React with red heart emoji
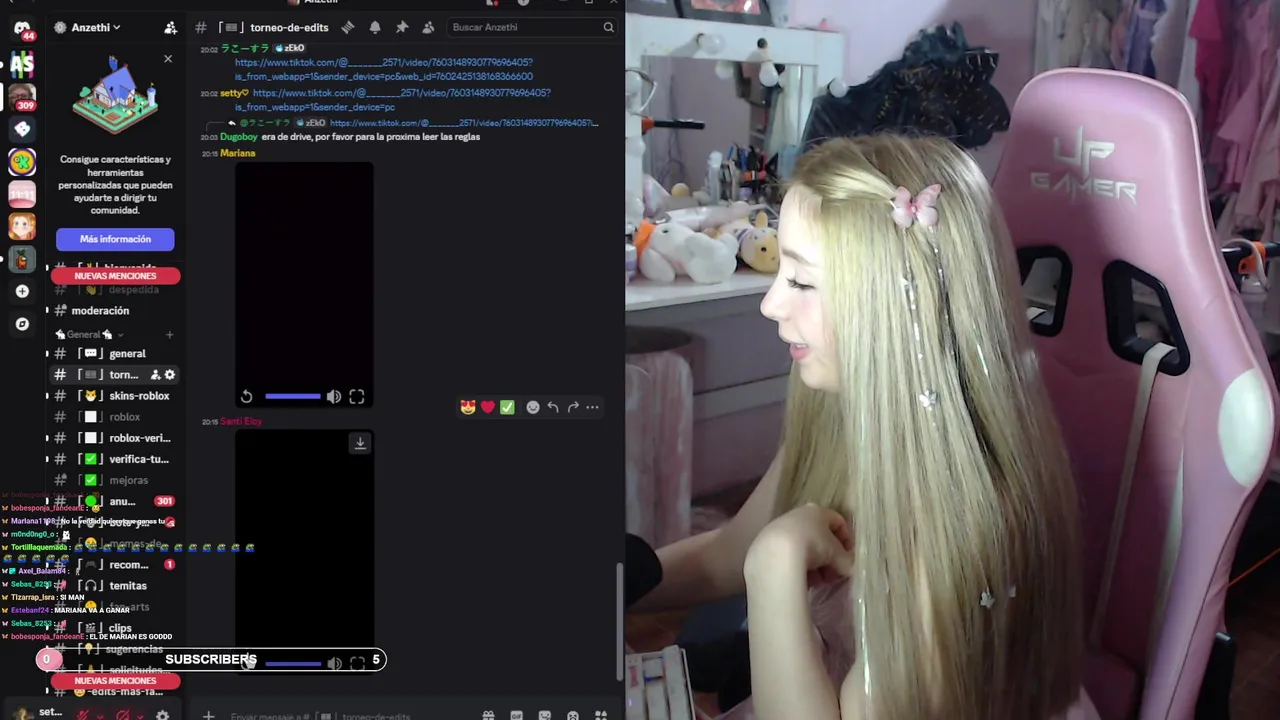The image size is (1280, 720). 488,407
